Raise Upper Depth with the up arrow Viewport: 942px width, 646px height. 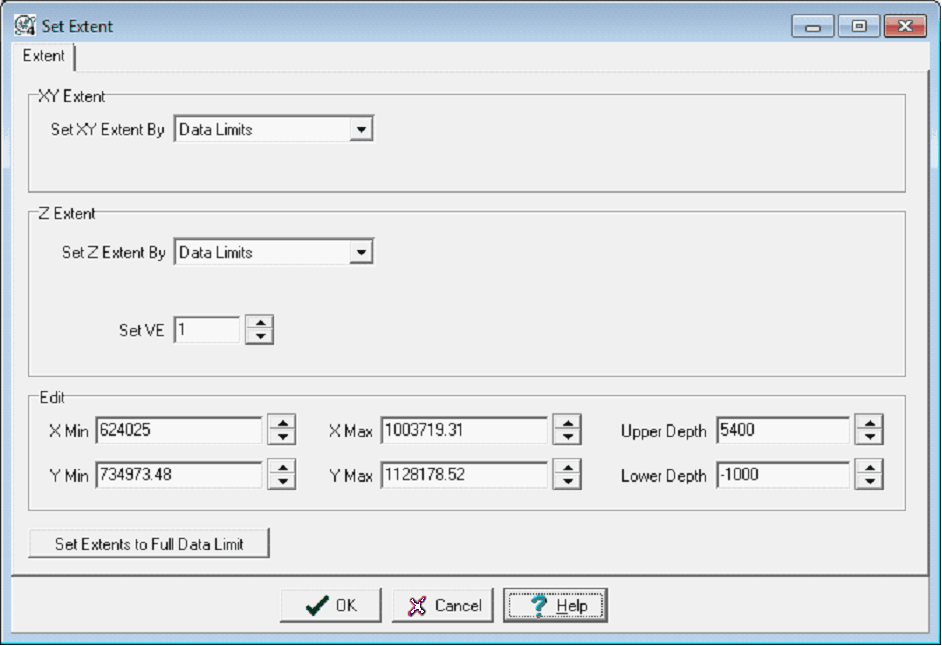coord(870,424)
